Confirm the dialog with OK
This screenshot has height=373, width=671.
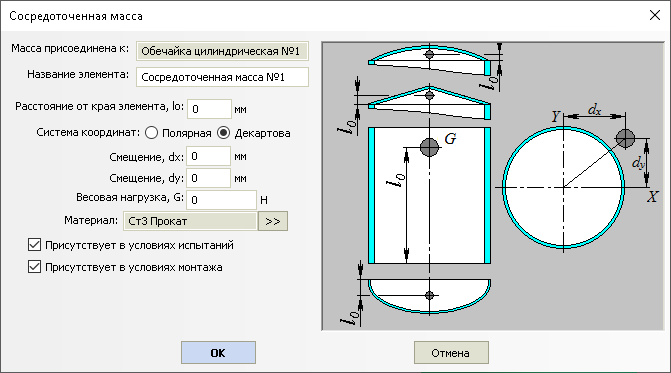[218, 352]
